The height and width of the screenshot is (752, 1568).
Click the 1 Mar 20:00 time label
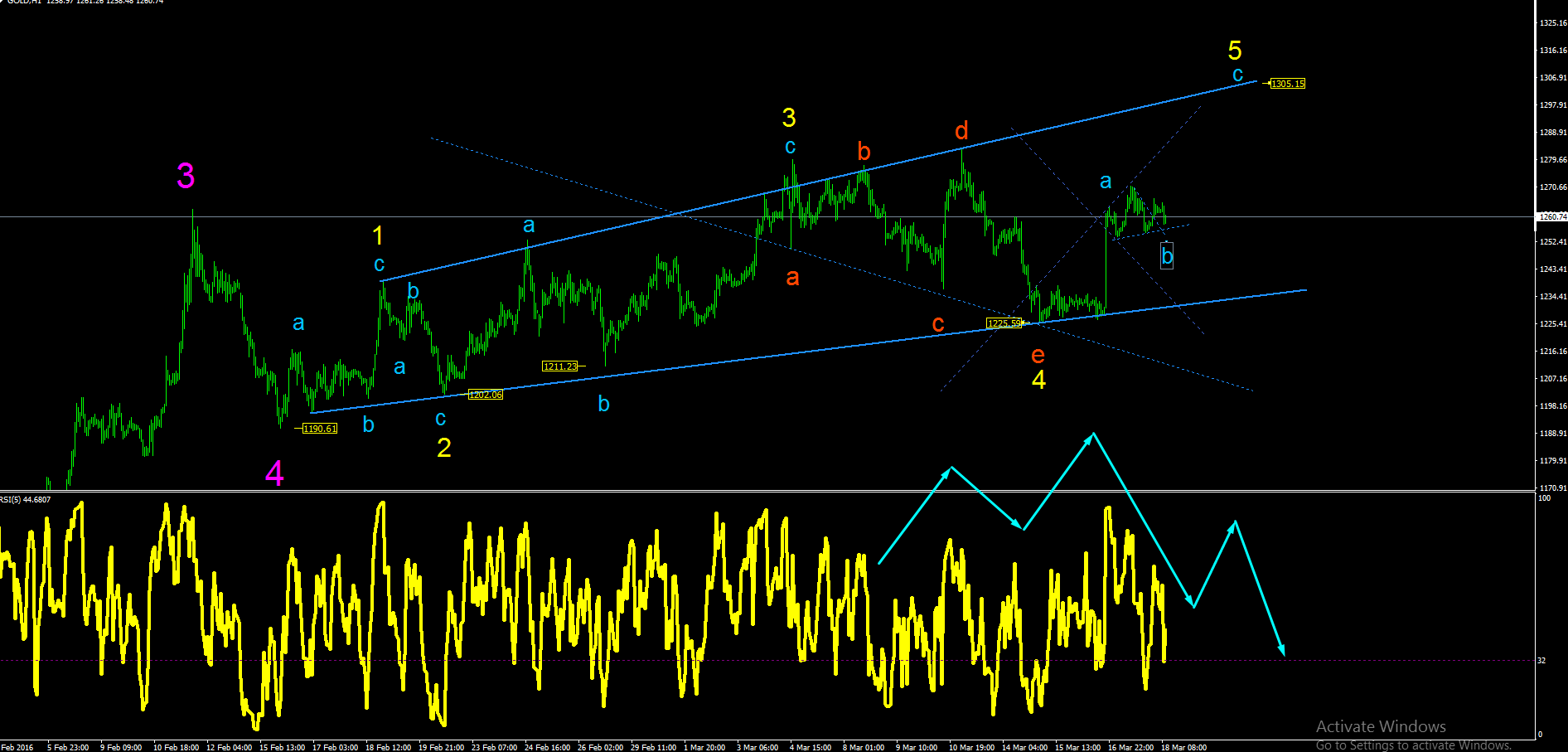click(704, 748)
